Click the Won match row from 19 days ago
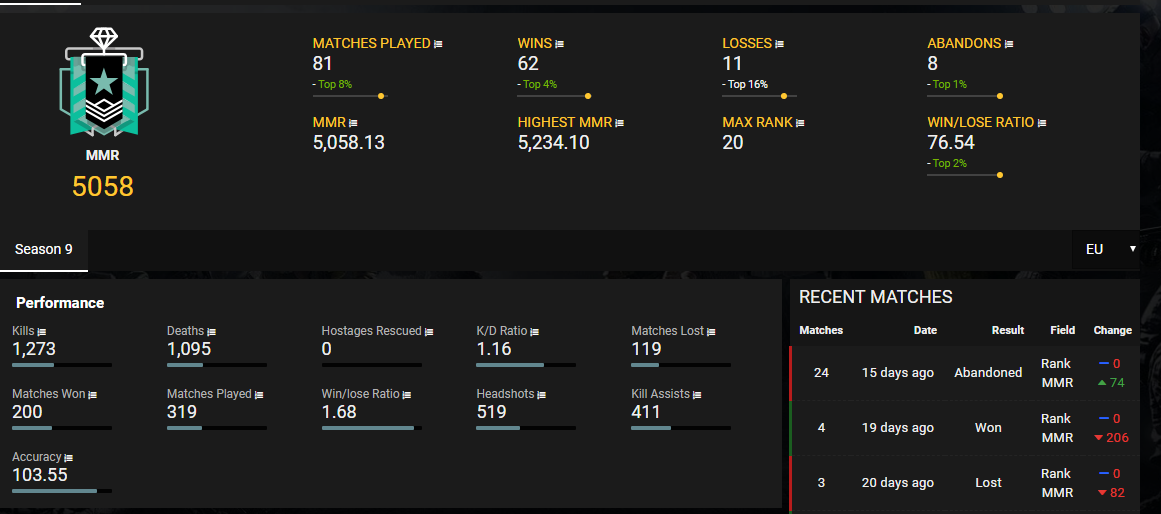This screenshot has width=1161, height=514. 965,428
